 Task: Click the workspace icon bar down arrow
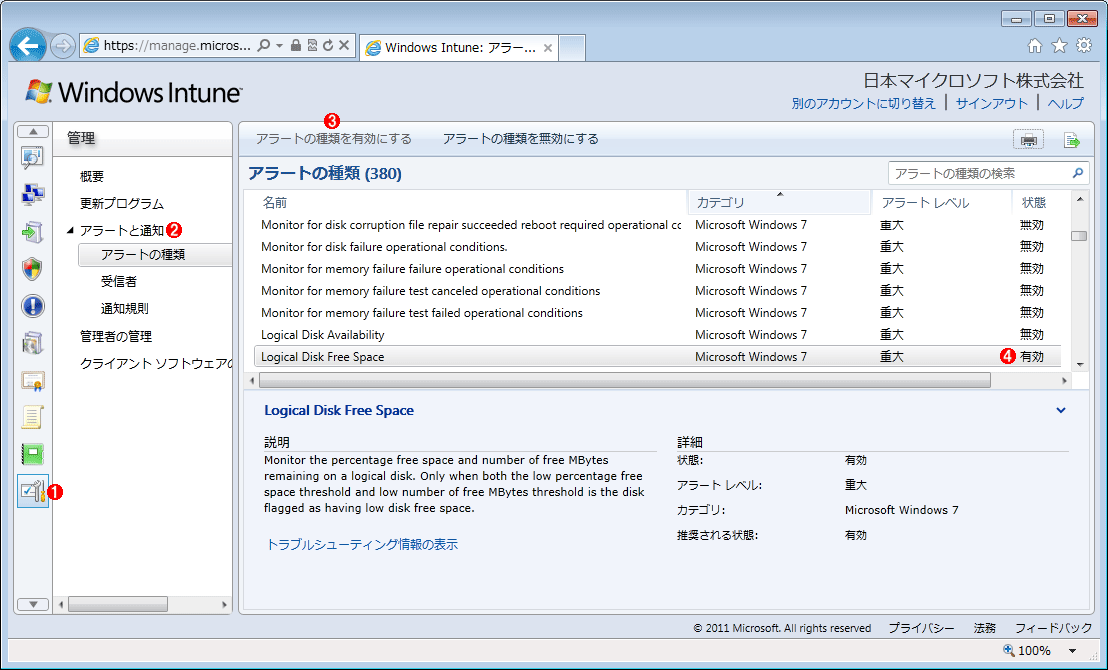coord(33,604)
